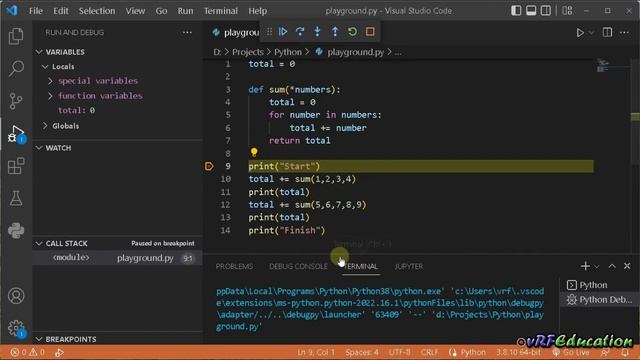Open new terminal launch profile dropdown
This screenshot has width=640, height=360.
tap(596, 267)
